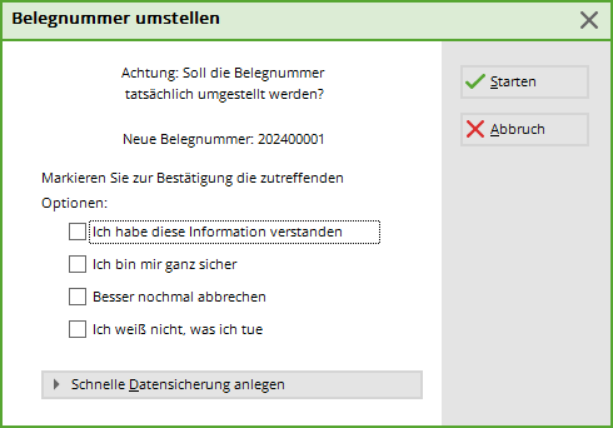The width and height of the screenshot is (613, 428).
Task: Click the 'Belegnummer umstellen' title bar text
Action: click(116, 19)
